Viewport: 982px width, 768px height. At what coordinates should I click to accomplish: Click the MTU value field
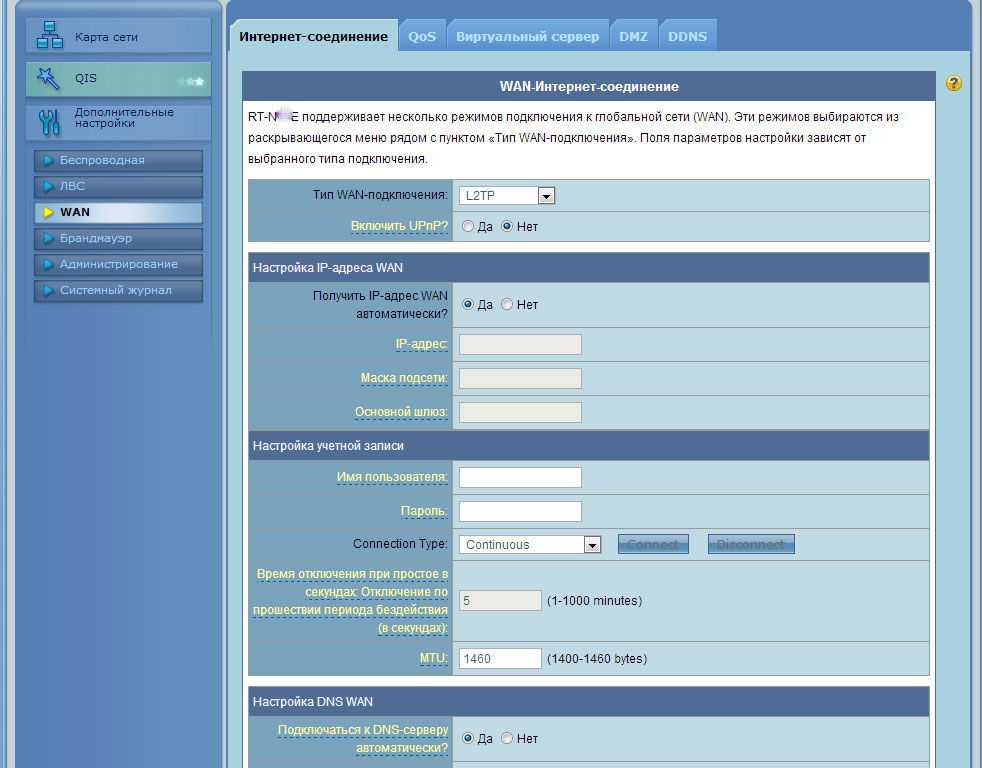tap(500, 659)
